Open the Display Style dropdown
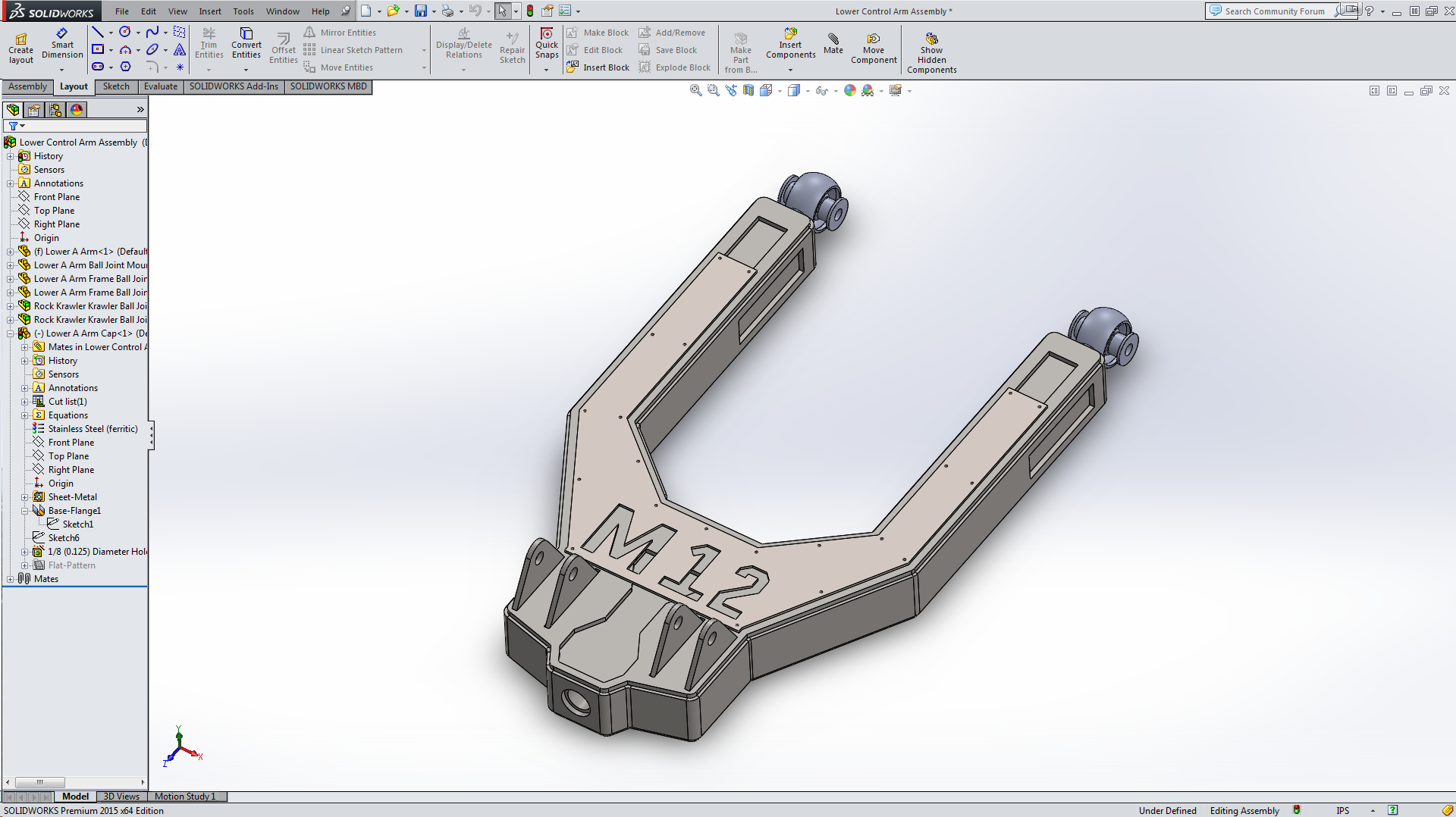 (x=808, y=91)
